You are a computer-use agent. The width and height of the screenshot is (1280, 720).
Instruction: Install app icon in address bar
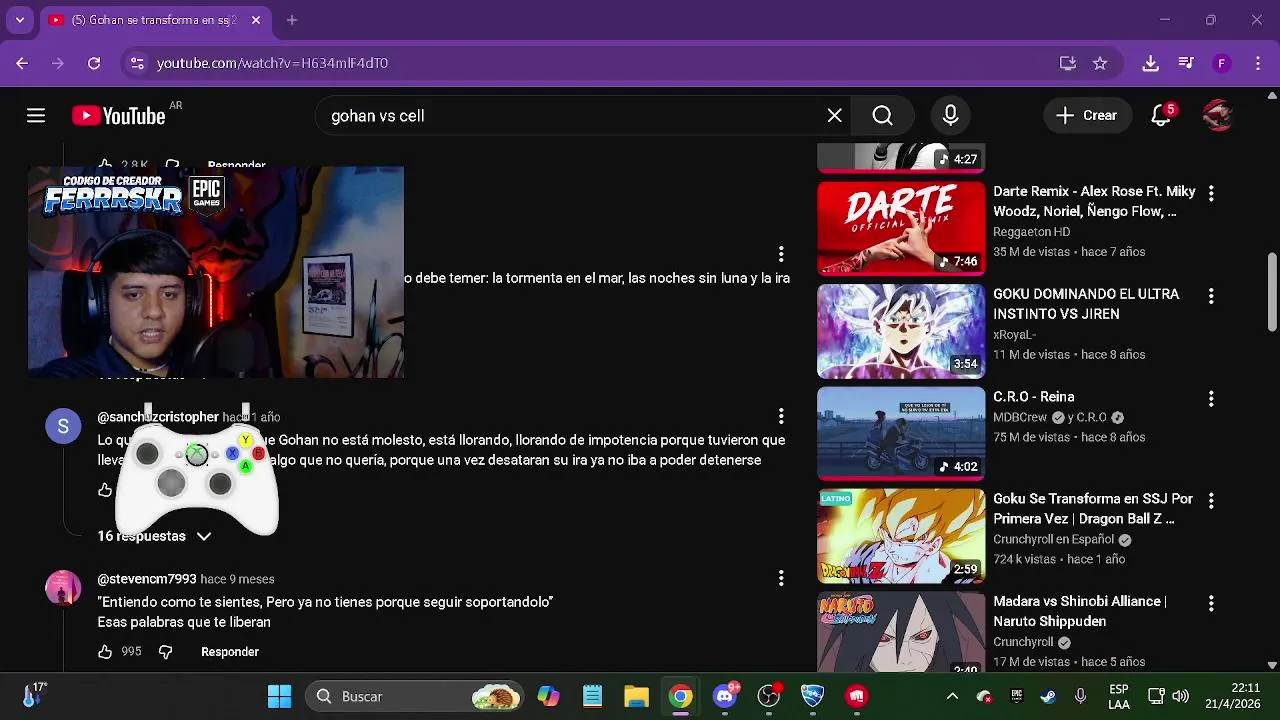pos(1068,63)
